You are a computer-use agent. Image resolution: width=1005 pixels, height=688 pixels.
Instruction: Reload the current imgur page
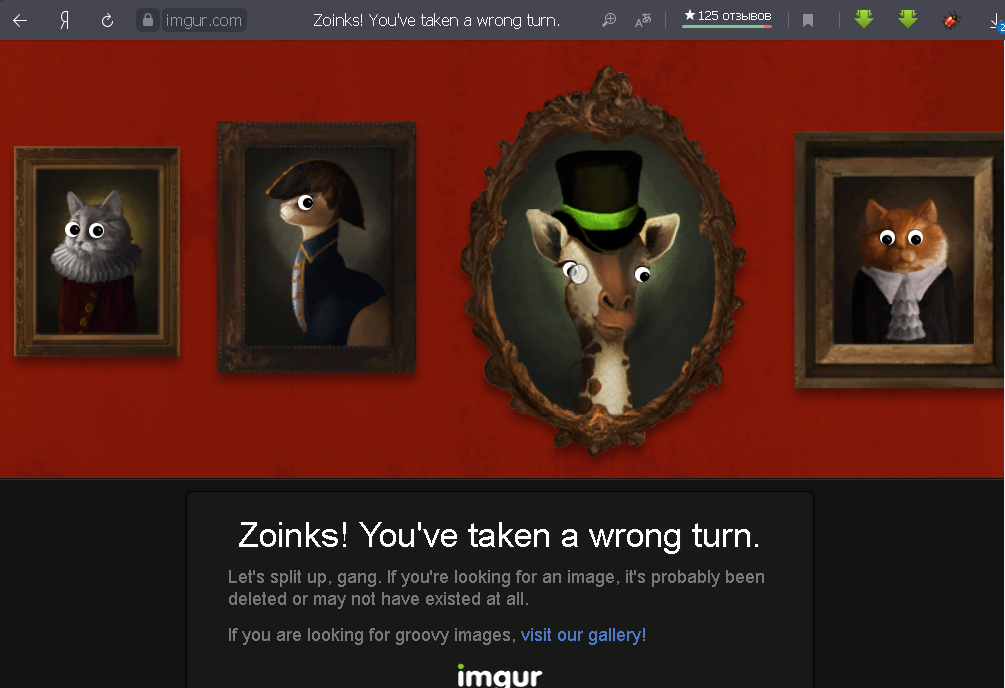(107, 21)
